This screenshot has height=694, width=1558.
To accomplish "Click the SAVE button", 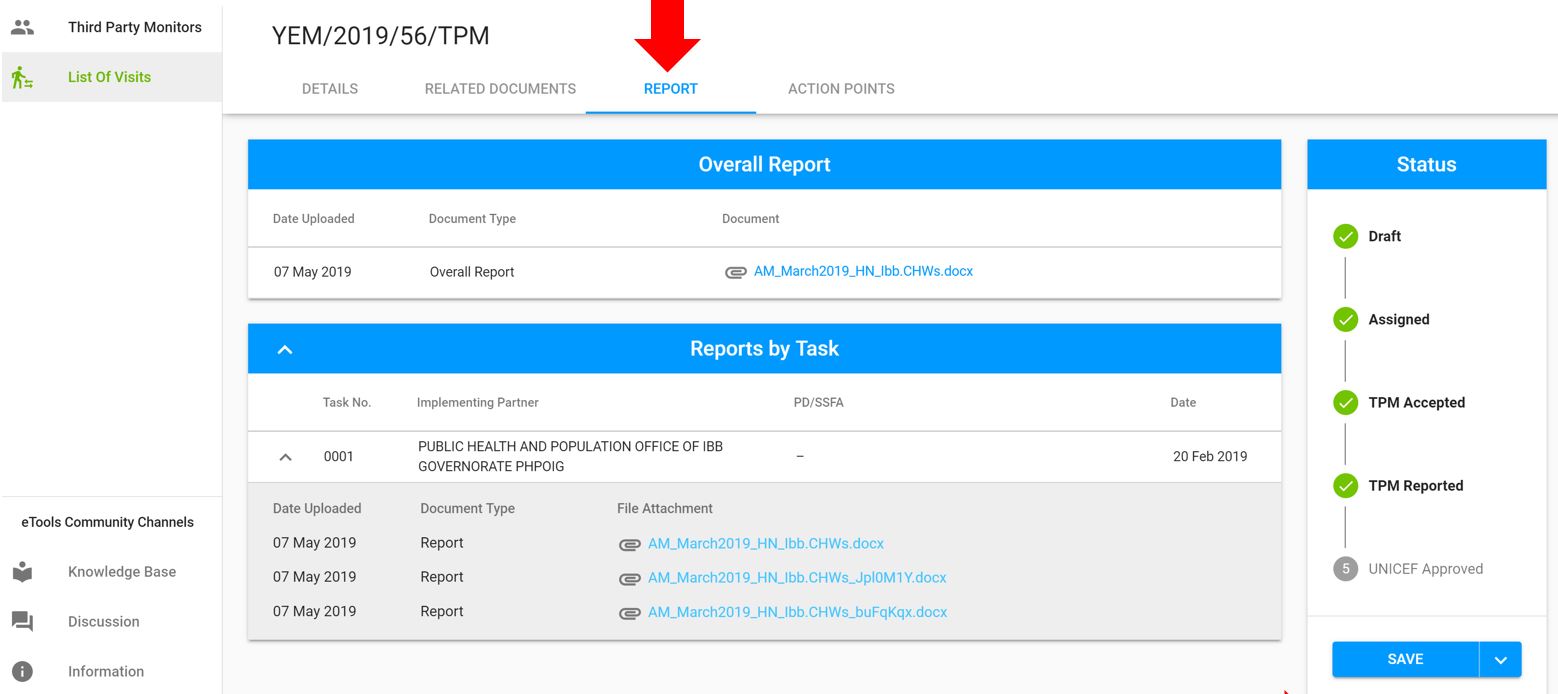I will [x=1405, y=660].
